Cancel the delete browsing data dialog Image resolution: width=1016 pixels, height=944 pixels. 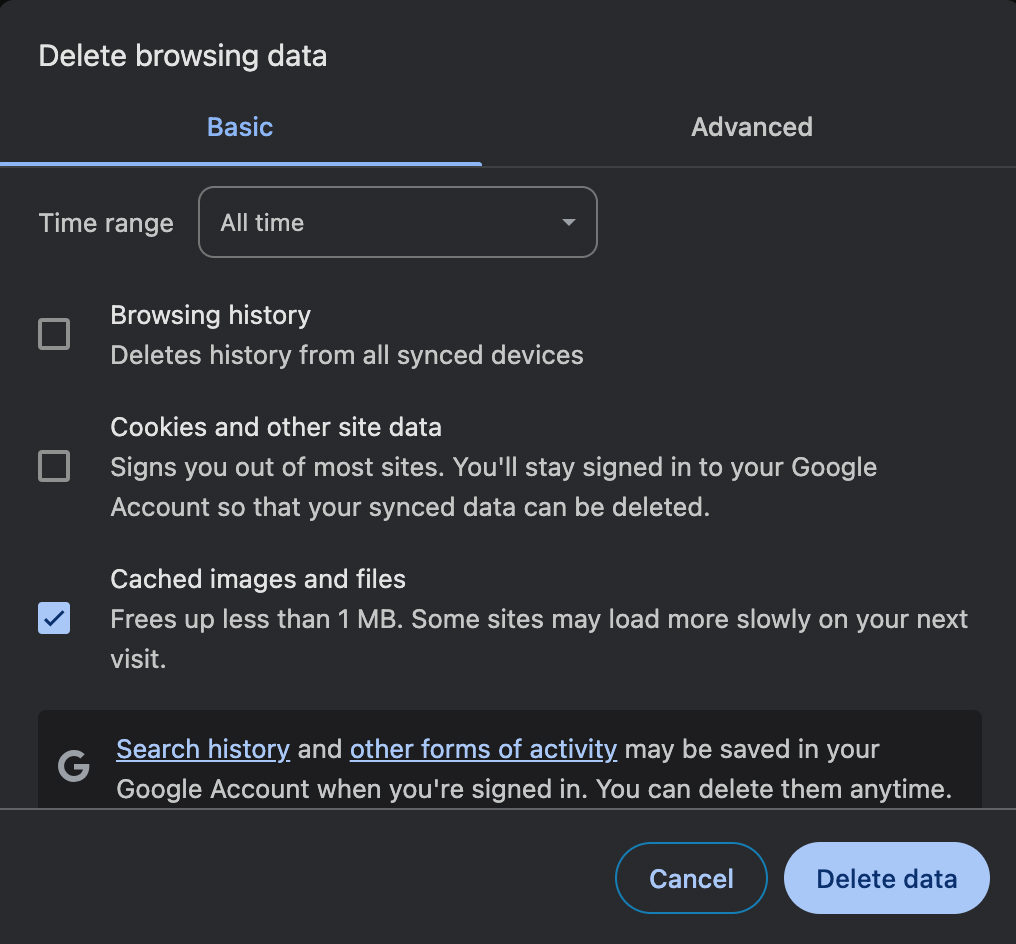pos(691,878)
